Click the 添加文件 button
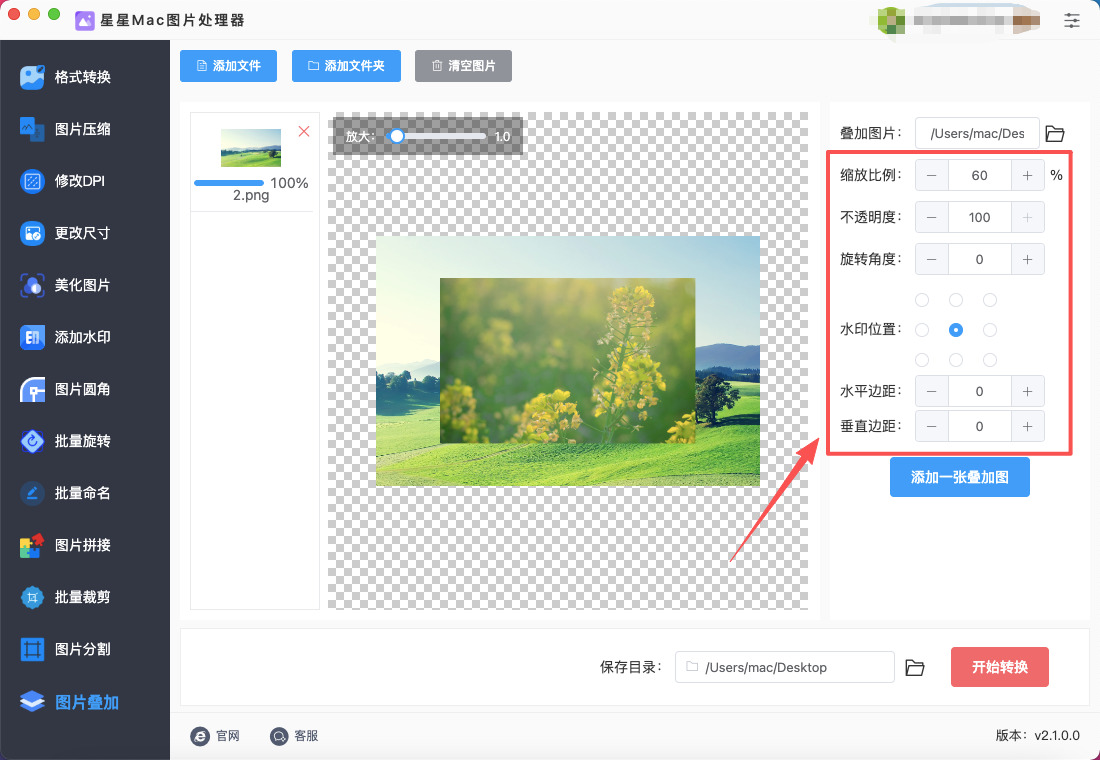 228,66
